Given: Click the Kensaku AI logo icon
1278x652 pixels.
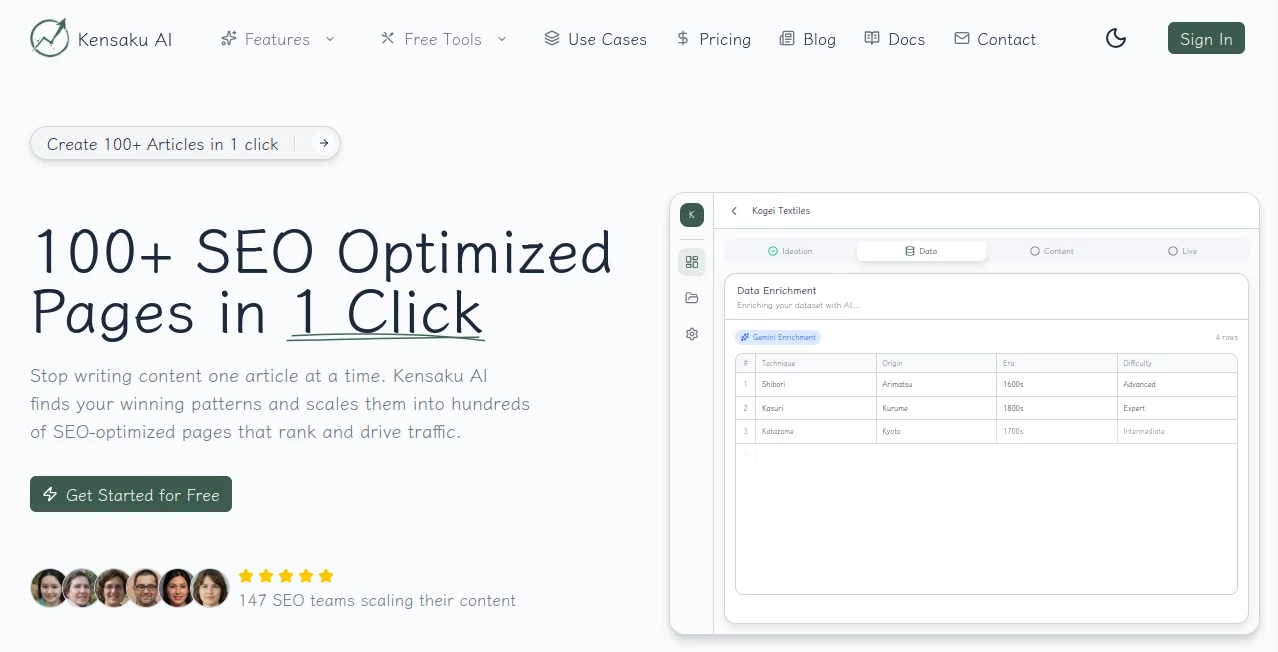Looking at the screenshot, I should (x=48, y=38).
